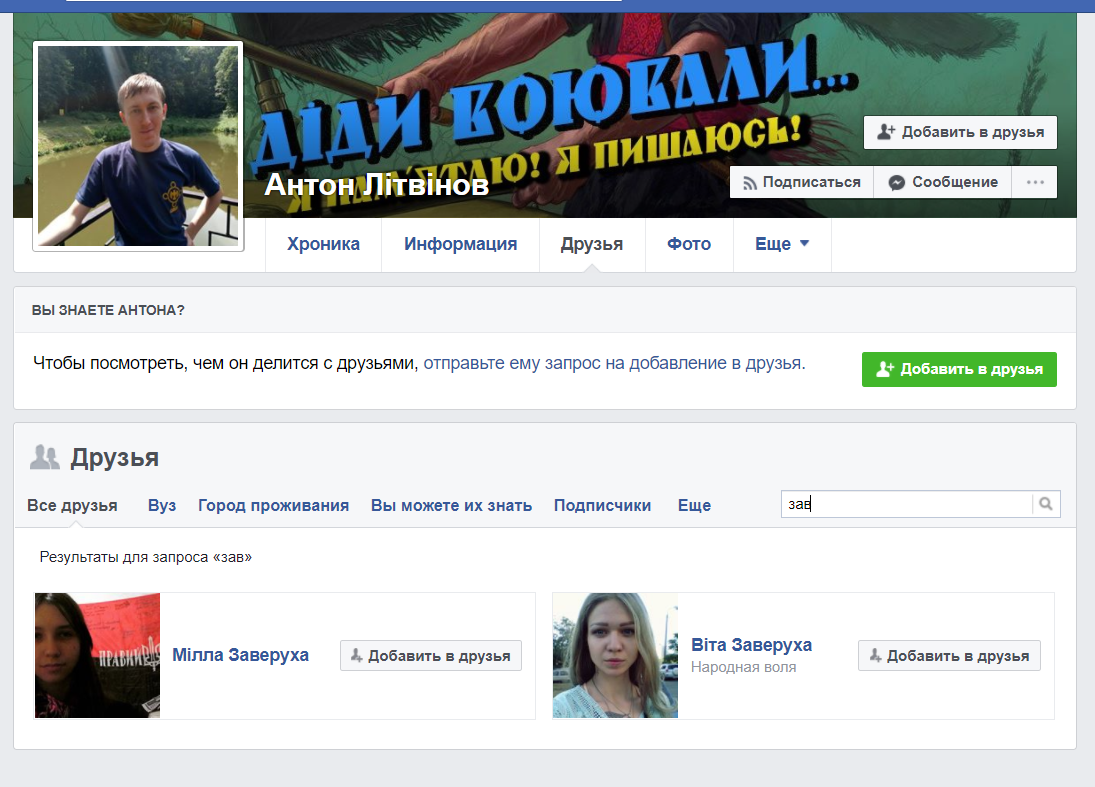Open Віта Заверуха photo thumbnail
The image size is (1095, 787).
(615, 655)
